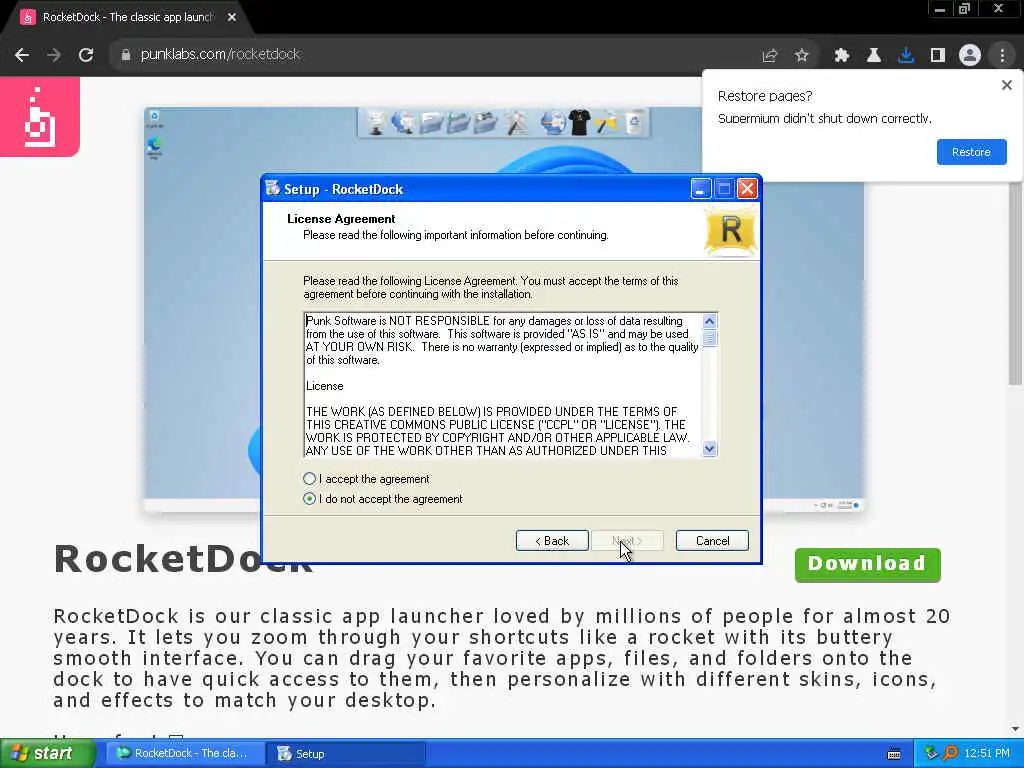Toggle the browser side panel icon
The height and width of the screenshot is (768, 1024).
(x=938, y=56)
